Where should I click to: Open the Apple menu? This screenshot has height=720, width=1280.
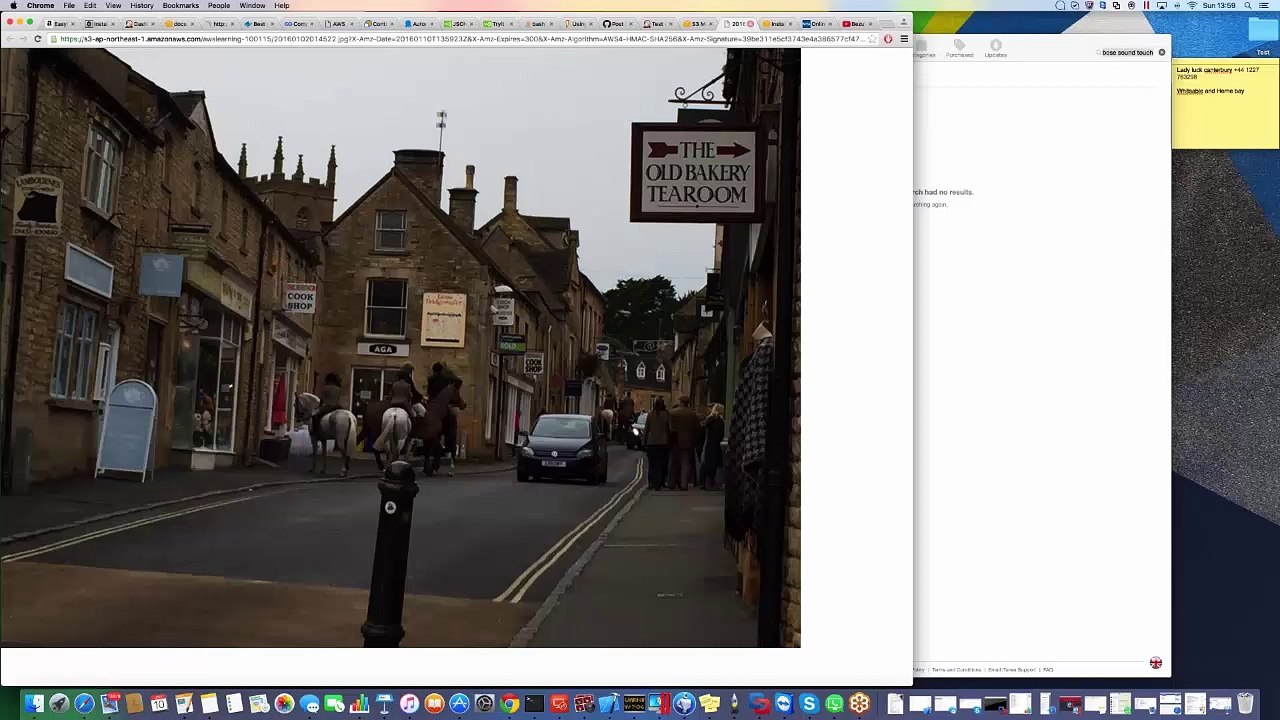click(13, 6)
